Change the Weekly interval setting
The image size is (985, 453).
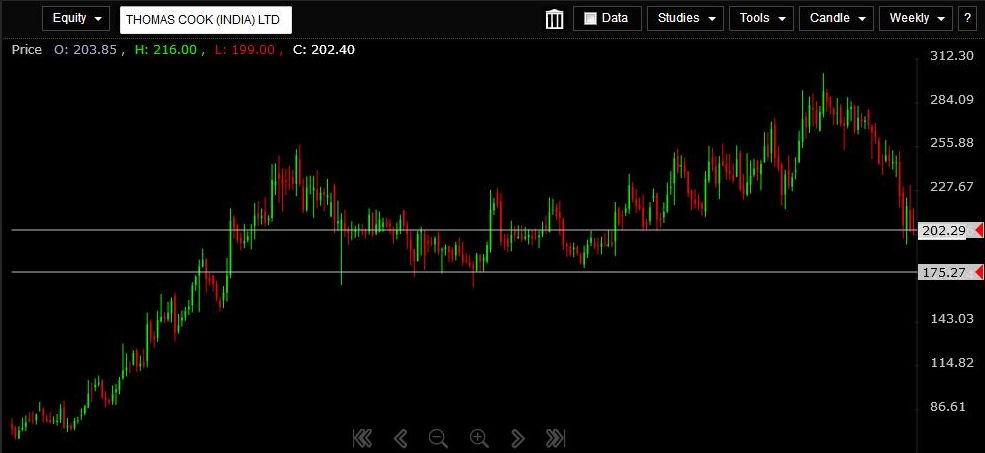915,18
